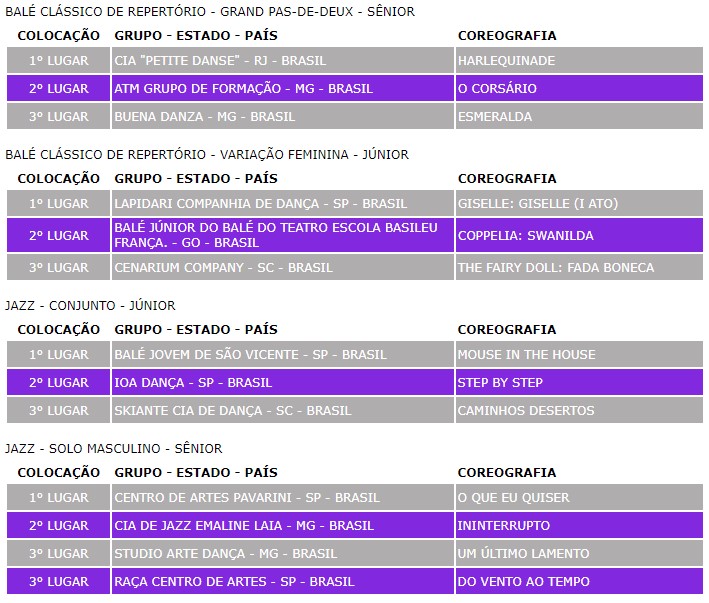The height and width of the screenshot is (603, 709).
Task: Click the O Corsário choreography cell
Action: [x=497, y=89]
